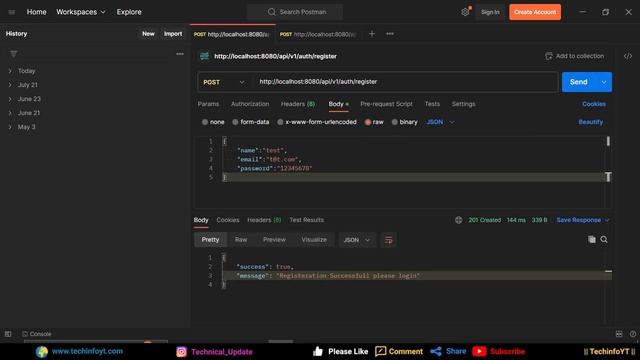Open the History panel three-dots options
Viewport: 640px width, 360px height.
tap(180, 54)
